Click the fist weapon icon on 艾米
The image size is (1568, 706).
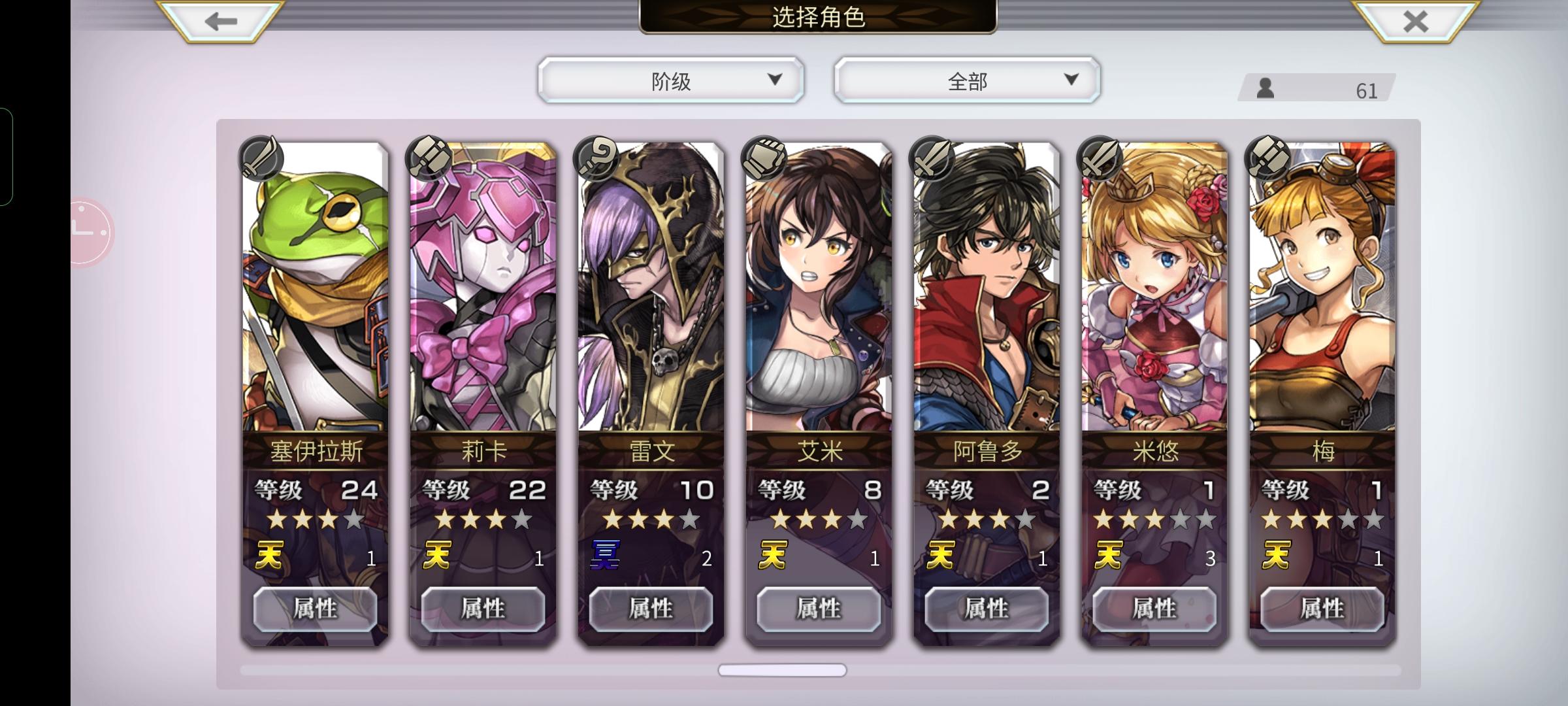(764, 158)
